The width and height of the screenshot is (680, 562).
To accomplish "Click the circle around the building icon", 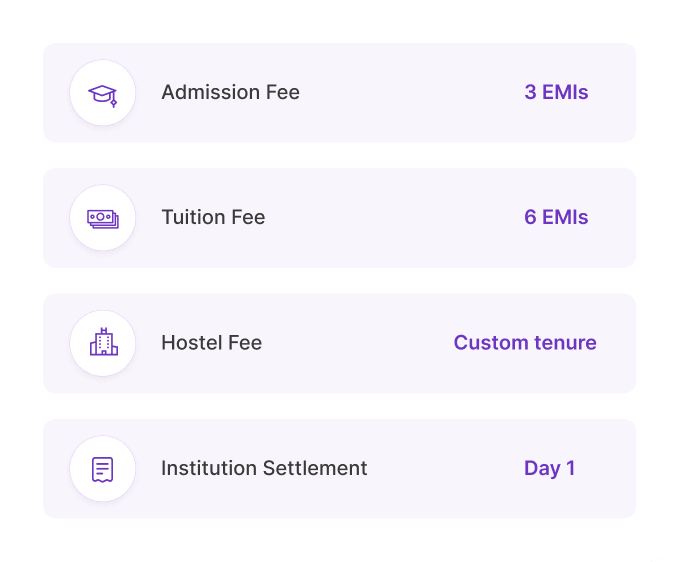I will pyautogui.click(x=103, y=343).
